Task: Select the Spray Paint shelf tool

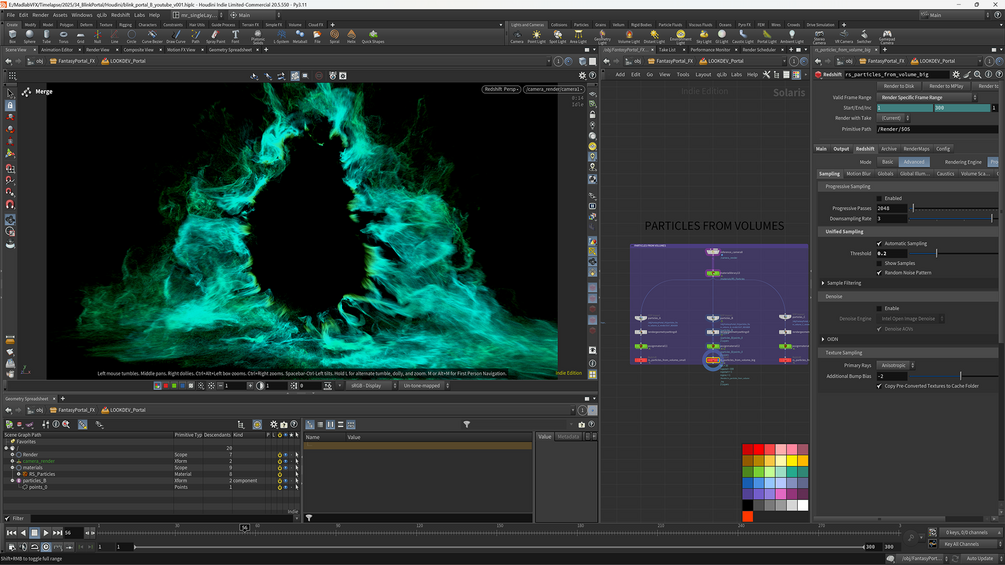Action: click(x=215, y=36)
